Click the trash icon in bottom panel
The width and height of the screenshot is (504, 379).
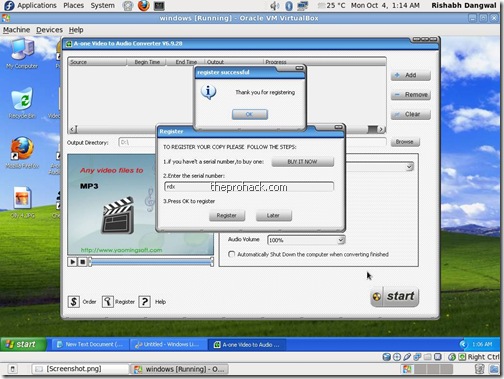(x=480, y=369)
